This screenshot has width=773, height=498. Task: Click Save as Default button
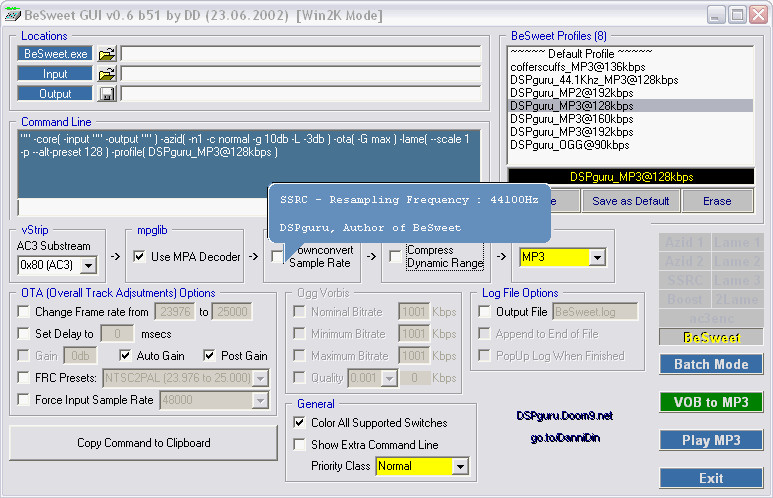click(631, 201)
